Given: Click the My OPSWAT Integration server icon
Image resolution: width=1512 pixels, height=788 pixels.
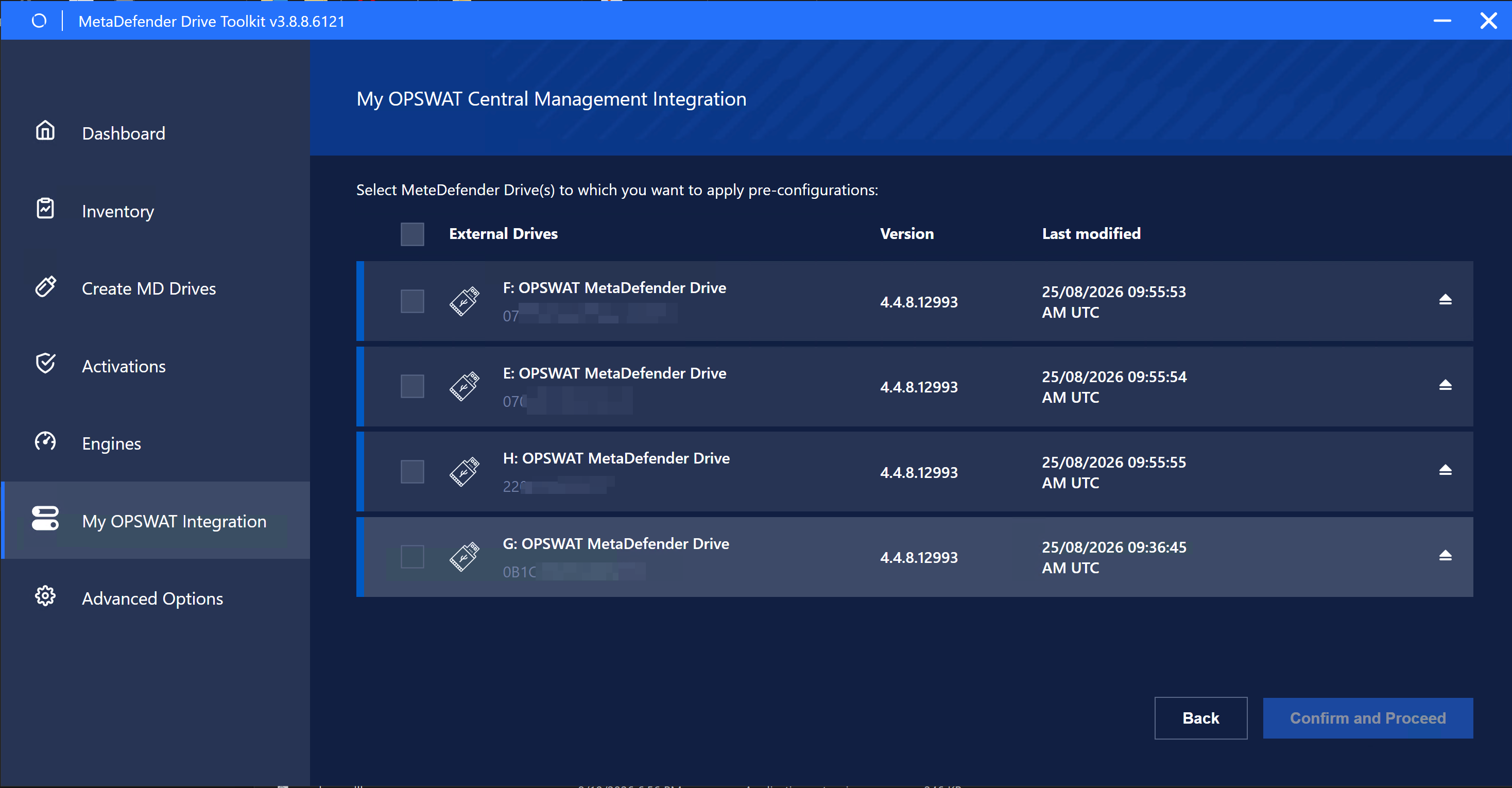Looking at the screenshot, I should pos(45,519).
